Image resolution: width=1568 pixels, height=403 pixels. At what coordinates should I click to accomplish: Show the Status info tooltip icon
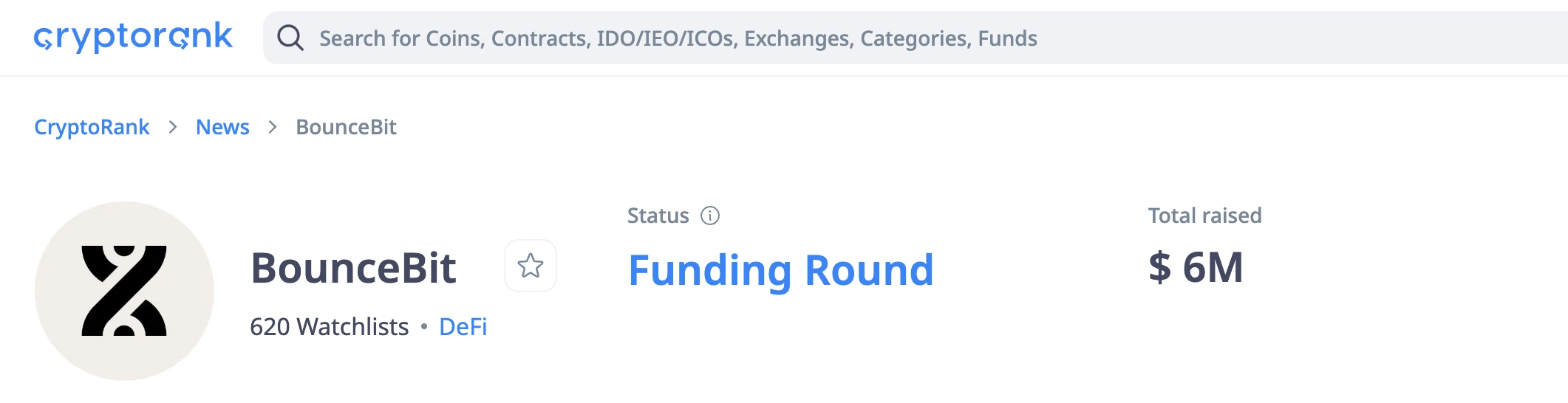(710, 216)
